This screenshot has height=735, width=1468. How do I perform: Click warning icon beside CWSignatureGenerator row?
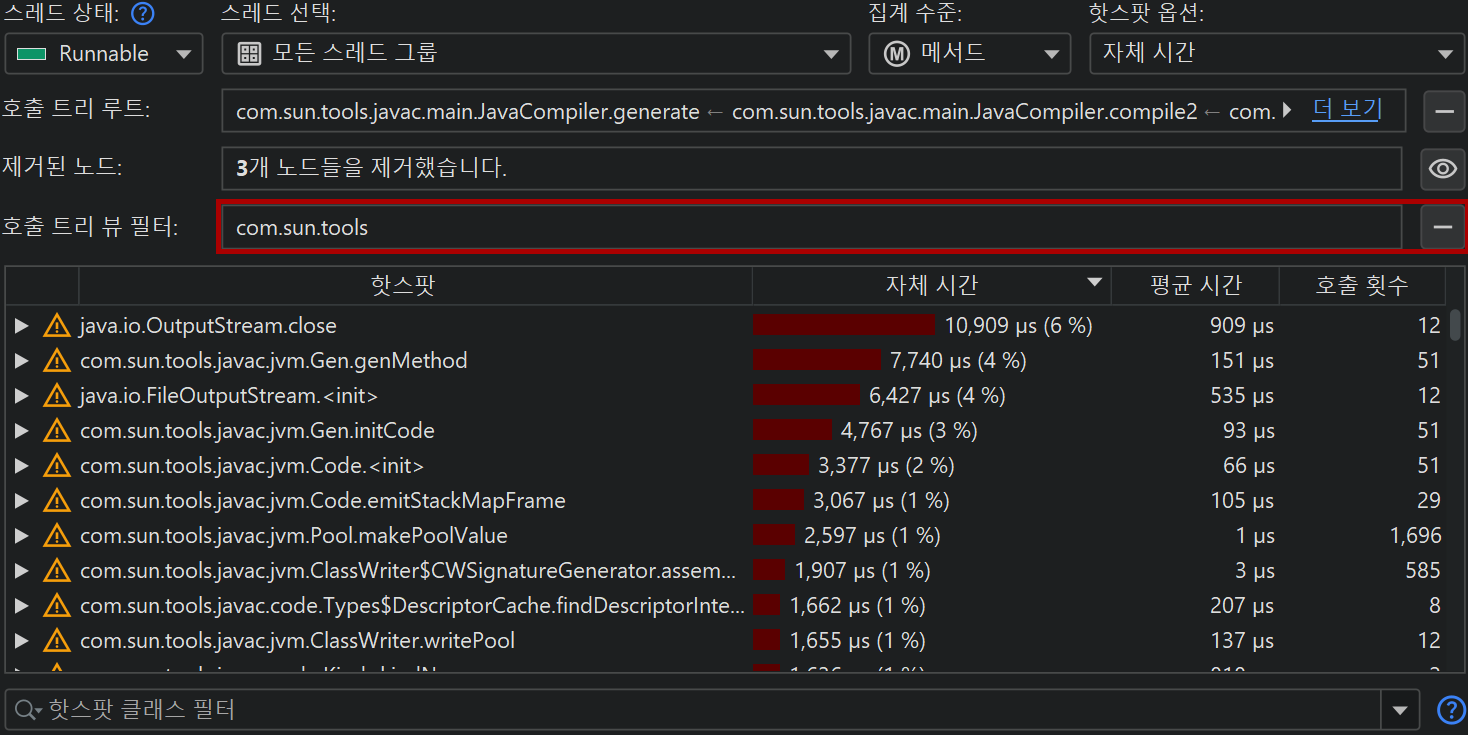coord(57,570)
